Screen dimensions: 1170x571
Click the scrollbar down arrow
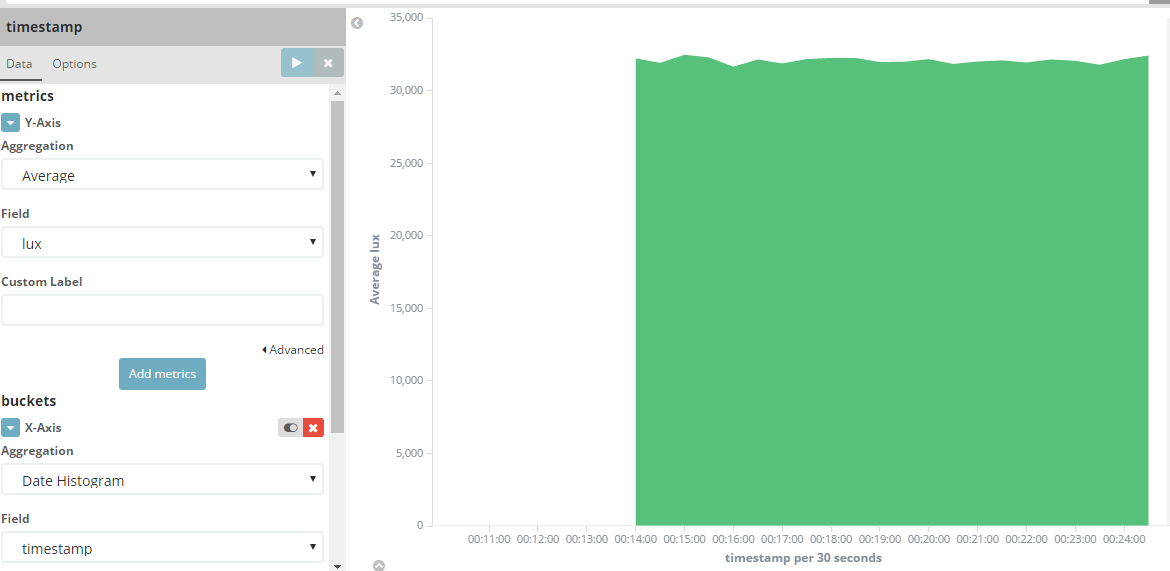point(337,565)
